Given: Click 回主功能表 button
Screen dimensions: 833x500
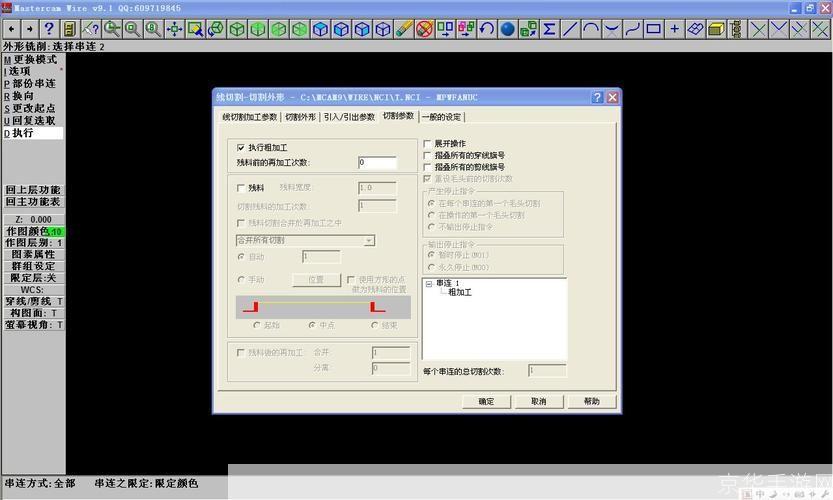Looking at the screenshot, I should pyautogui.click(x=33, y=201).
